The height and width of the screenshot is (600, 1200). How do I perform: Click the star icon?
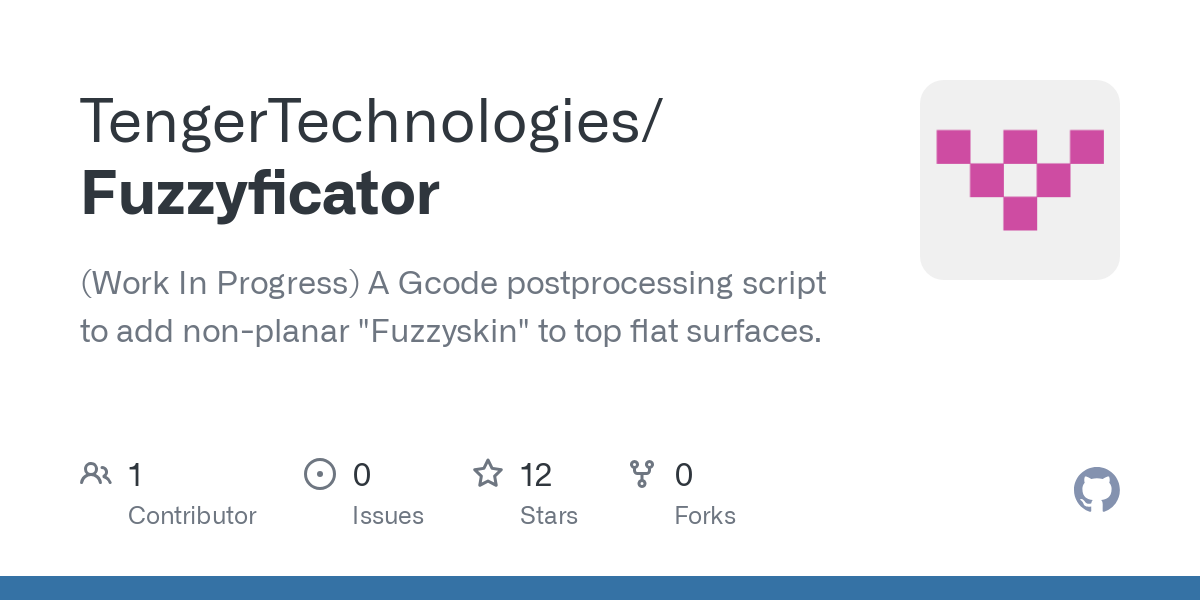click(x=488, y=473)
